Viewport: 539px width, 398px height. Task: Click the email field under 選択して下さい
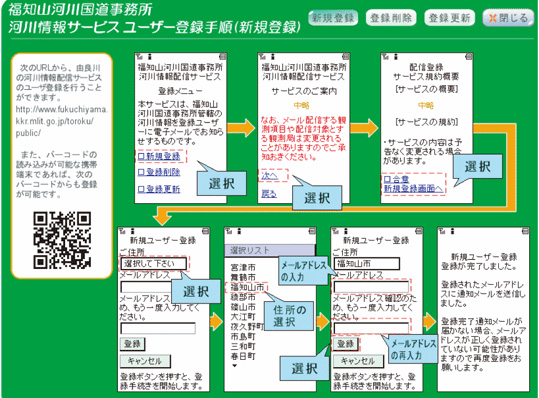pyautogui.click(x=146, y=287)
